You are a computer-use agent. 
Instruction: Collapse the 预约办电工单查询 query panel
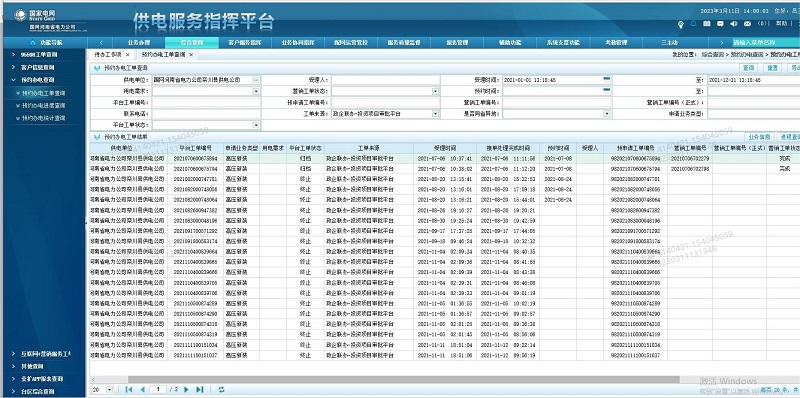(x=97, y=68)
